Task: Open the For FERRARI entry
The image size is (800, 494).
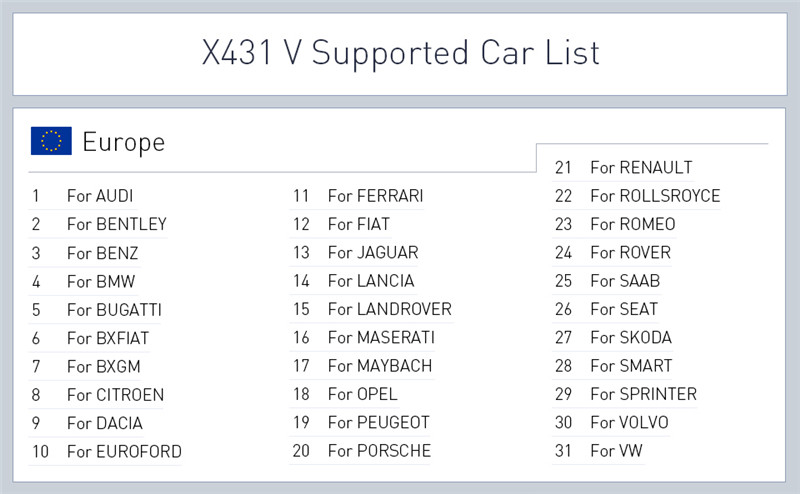Action: click(x=375, y=196)
